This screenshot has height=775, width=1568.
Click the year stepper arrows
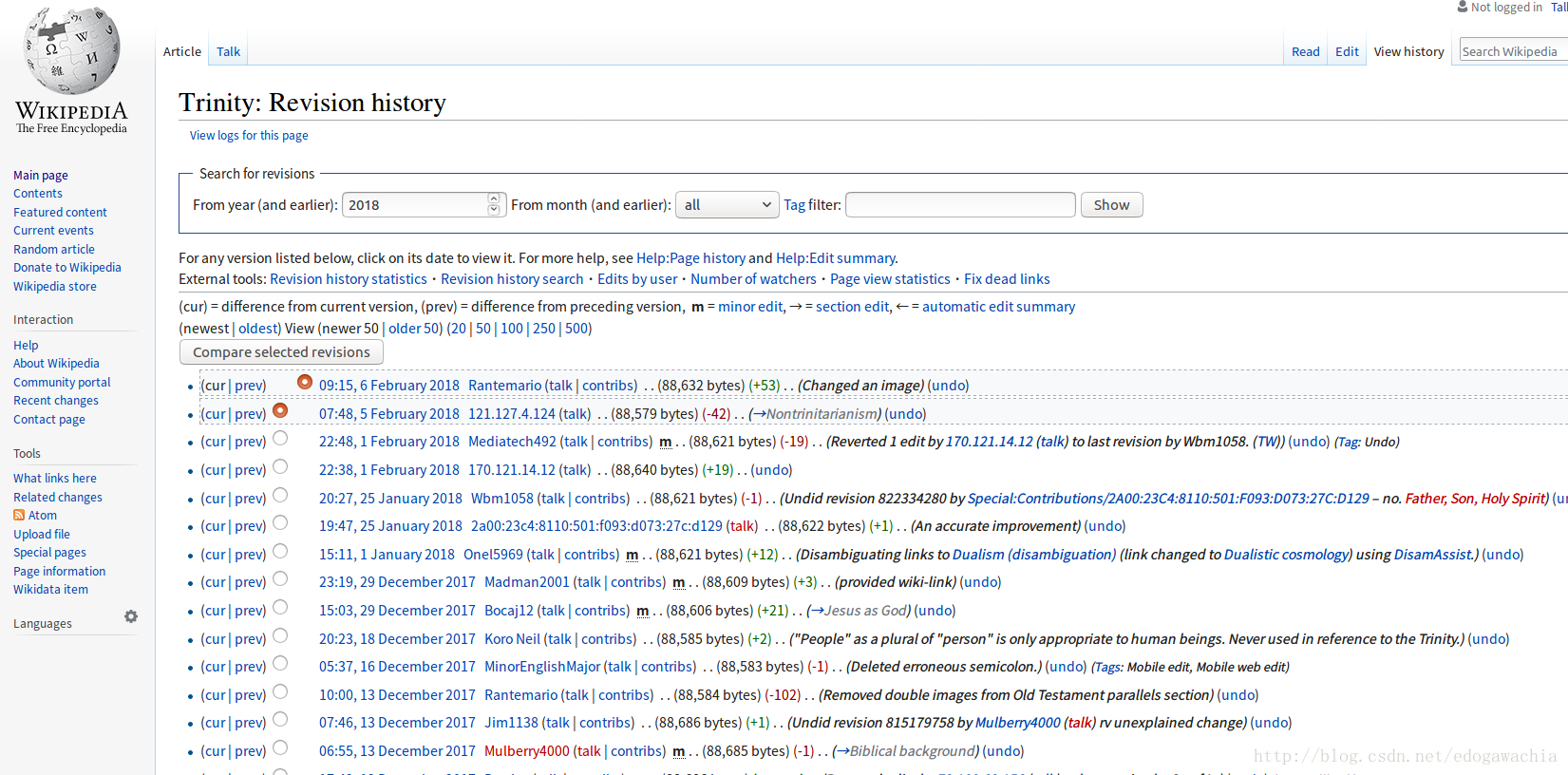pyautogui.click(x=494, y=204)
